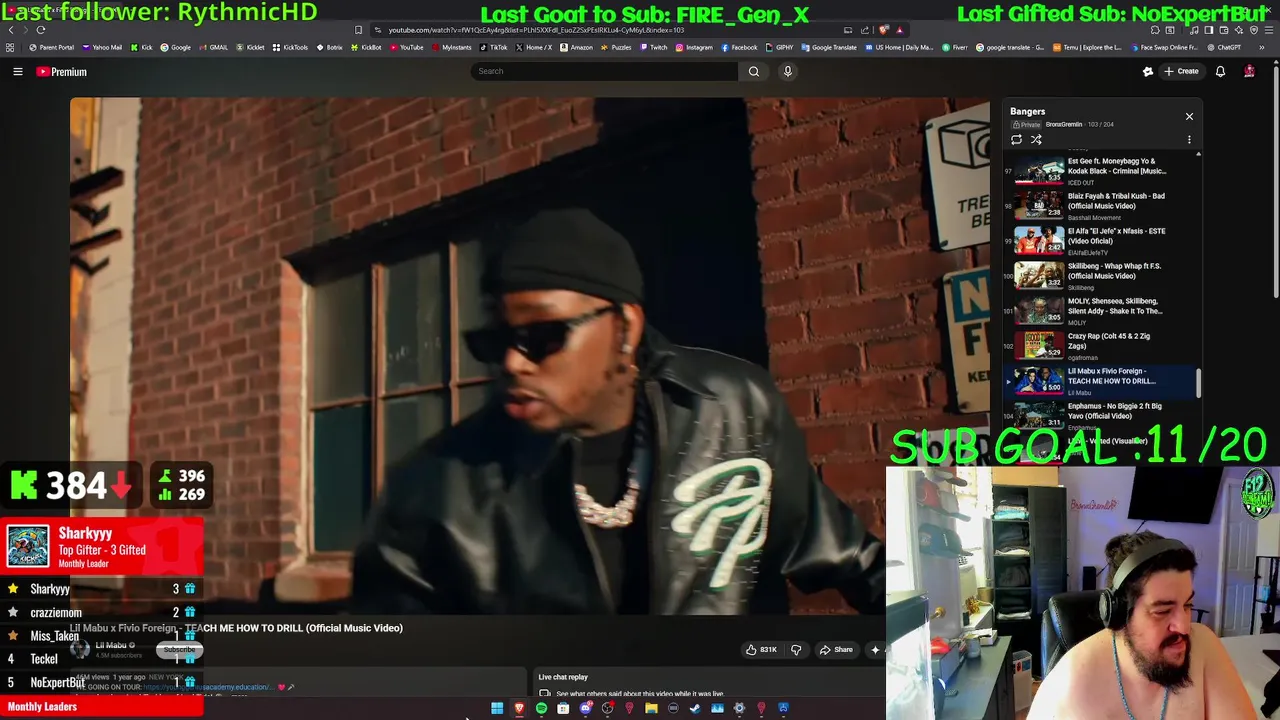Open Microsoft Store taskbar icon

[x=563, y=709]
